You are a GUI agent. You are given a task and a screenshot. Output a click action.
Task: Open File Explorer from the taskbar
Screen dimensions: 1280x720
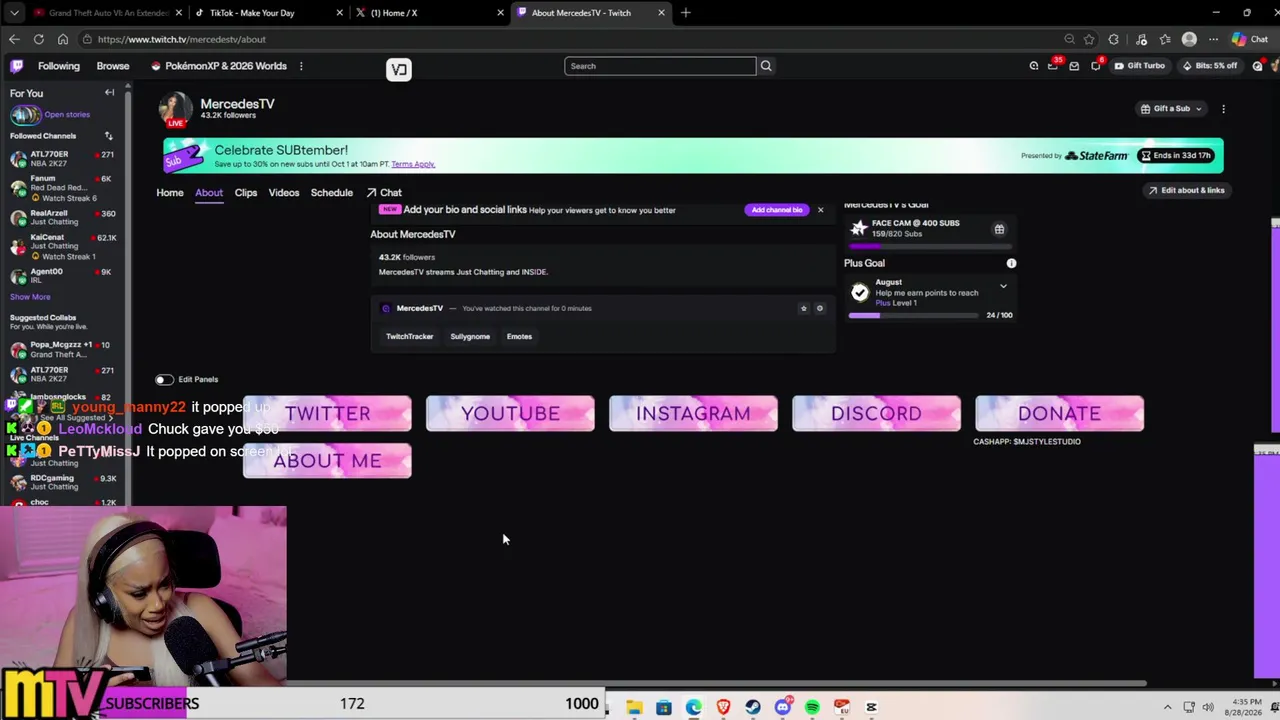634,707
